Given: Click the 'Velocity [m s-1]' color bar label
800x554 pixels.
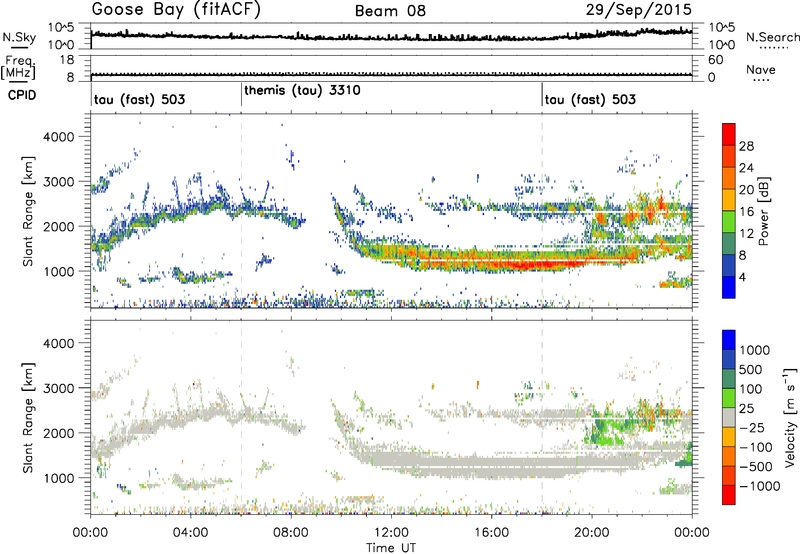Looking at the screenshot, I should pyautogui.click(x=790, y=417).
